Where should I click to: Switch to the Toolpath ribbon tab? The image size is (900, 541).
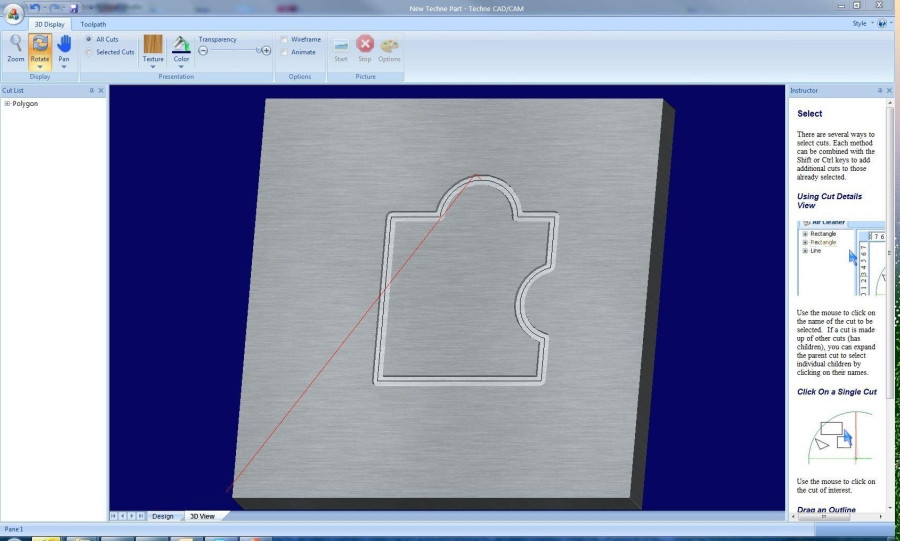pos(93,24)
